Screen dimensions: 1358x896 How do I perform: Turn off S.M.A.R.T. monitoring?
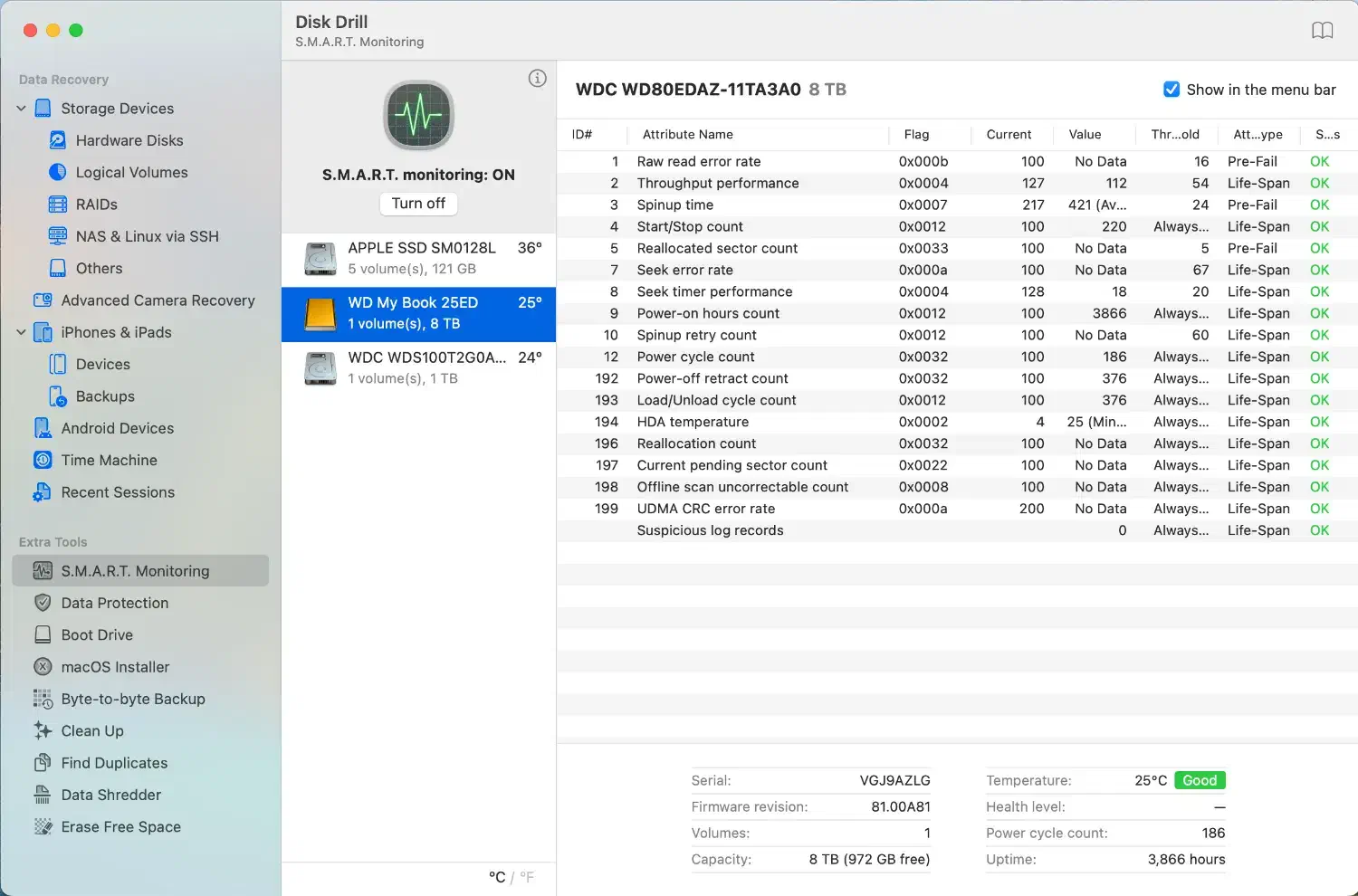click(418, 204)
